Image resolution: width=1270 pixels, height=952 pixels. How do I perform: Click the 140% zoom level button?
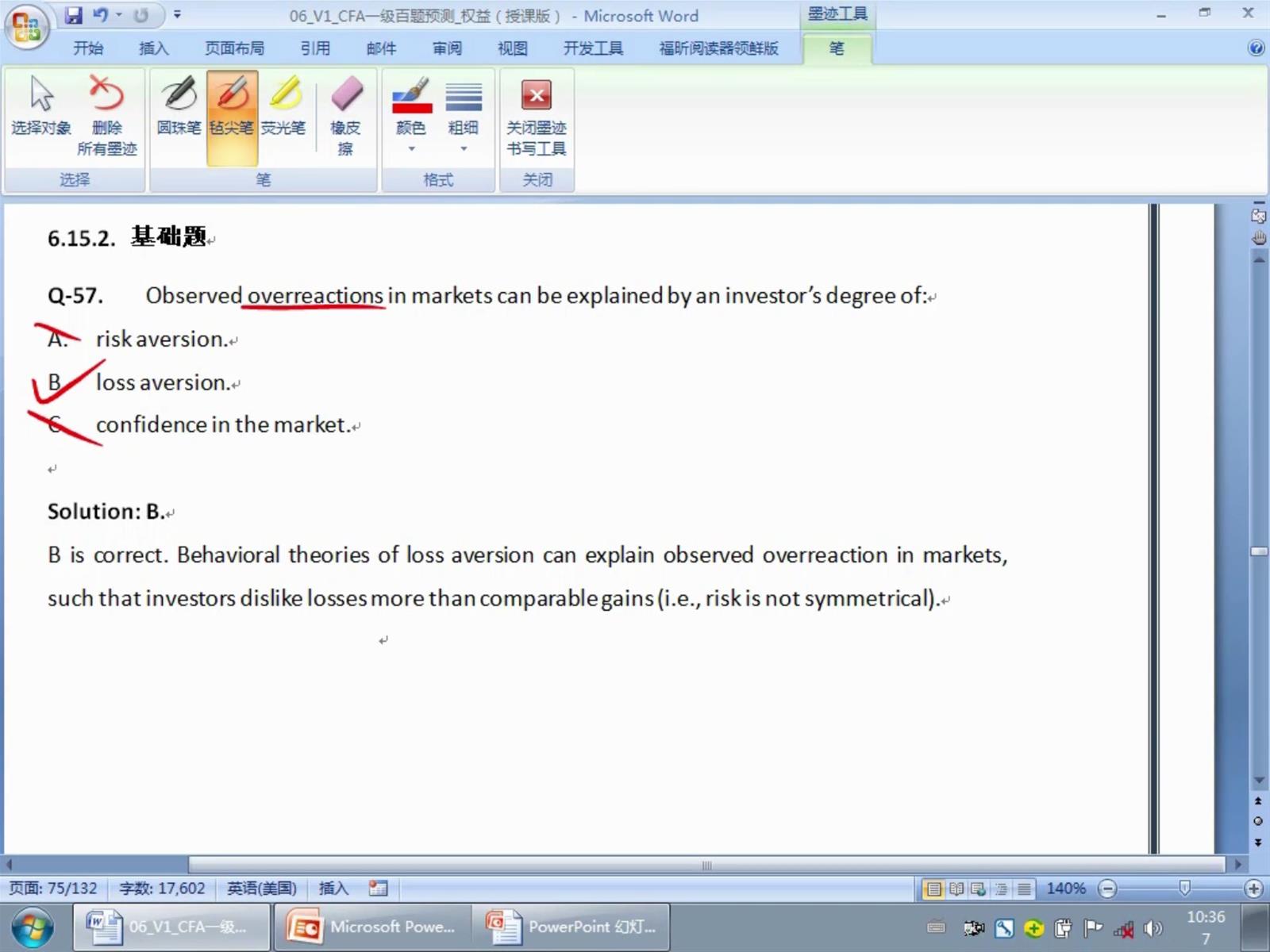pos(1065,889)
